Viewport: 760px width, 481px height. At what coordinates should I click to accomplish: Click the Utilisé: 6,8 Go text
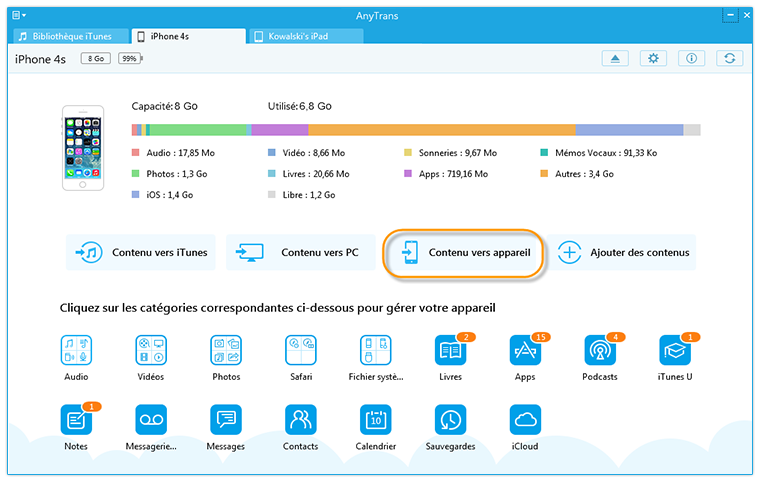pyautogui.click(x=300, y=106)
